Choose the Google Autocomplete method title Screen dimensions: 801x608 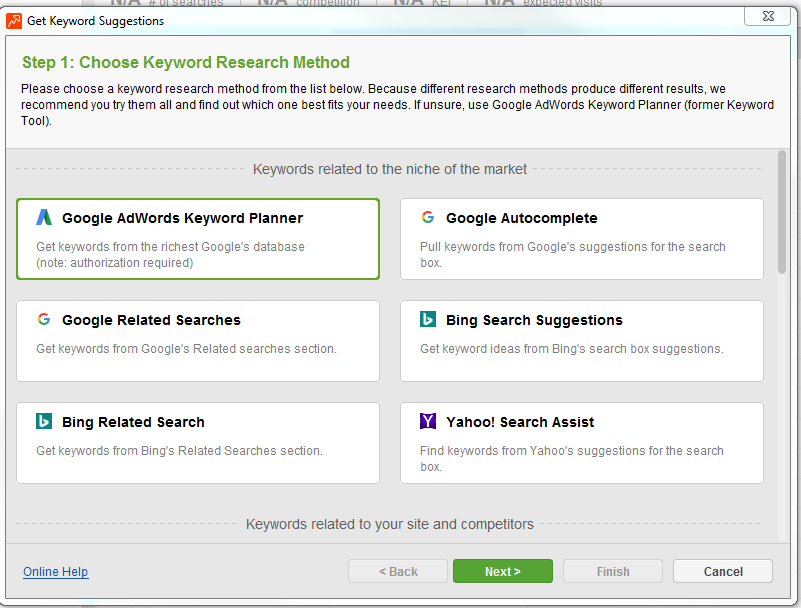click(x=522, y=218)
